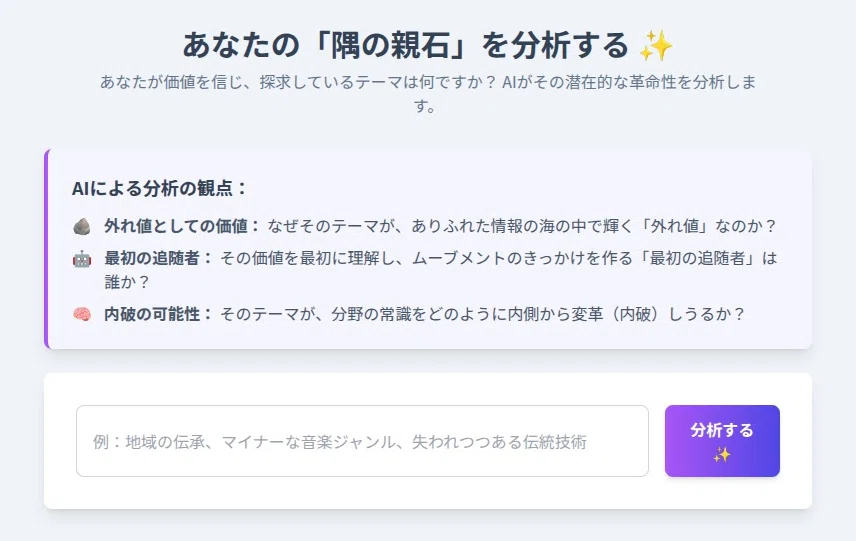Viewport: 856px width, 541px height.
Task: Click the brain emoji beside 内破の可能性
Action: click(82, 314)
